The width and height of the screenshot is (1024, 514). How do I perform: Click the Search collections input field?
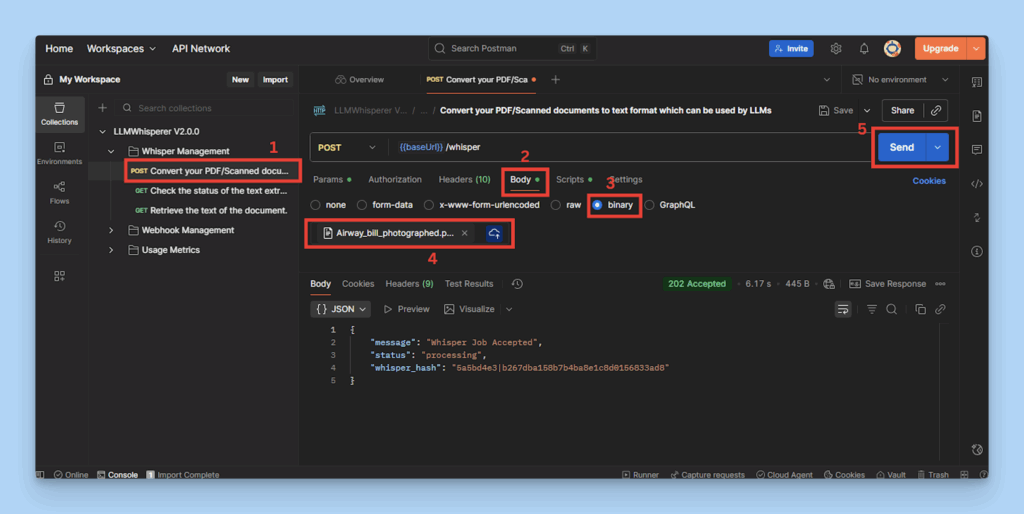pyautogui.click(x=200, y=108)
